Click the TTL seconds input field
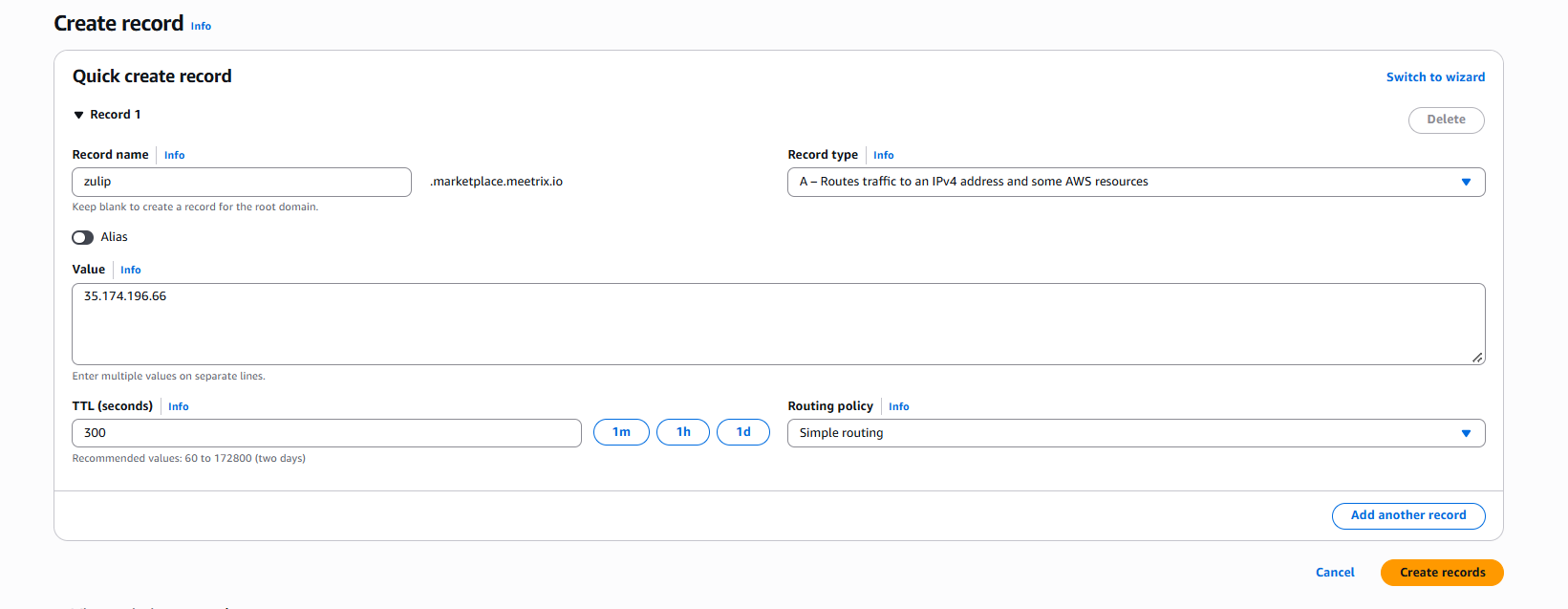The height and width of the screenshot is (609, 1568). [x=327, y=433]
